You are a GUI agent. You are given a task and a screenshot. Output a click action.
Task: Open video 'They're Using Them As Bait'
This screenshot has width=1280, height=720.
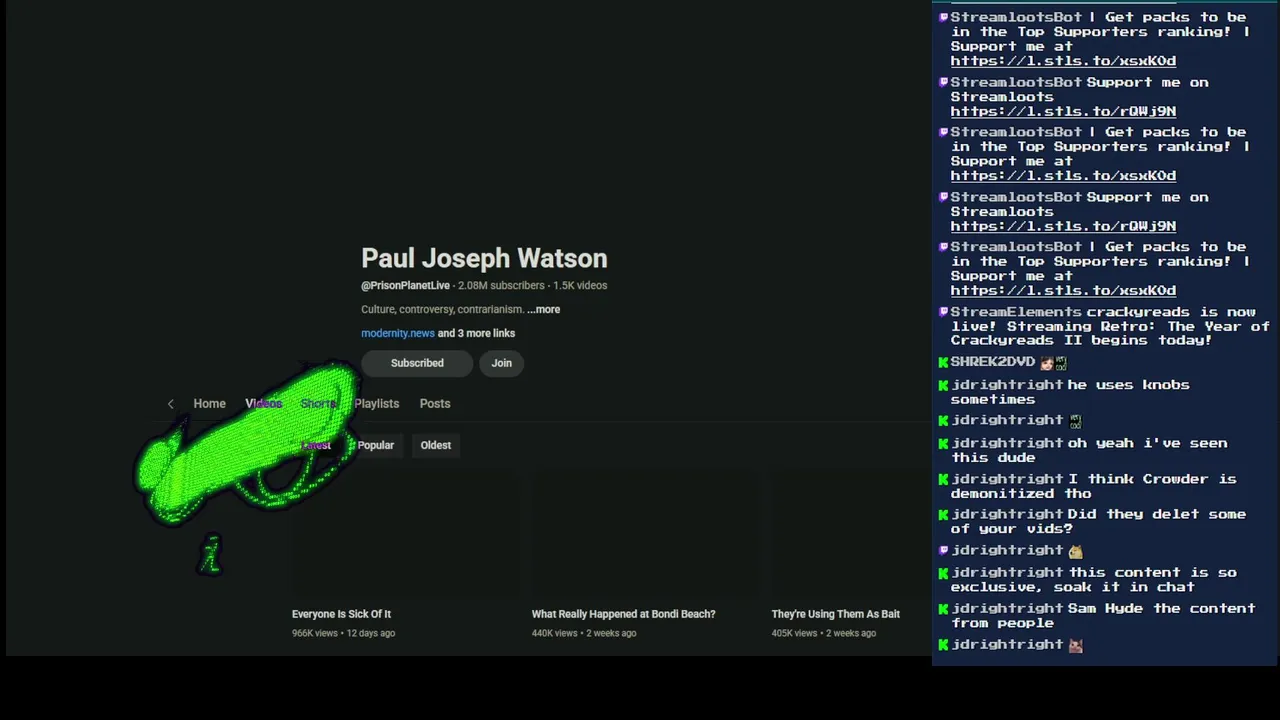(x=835, y=614)
